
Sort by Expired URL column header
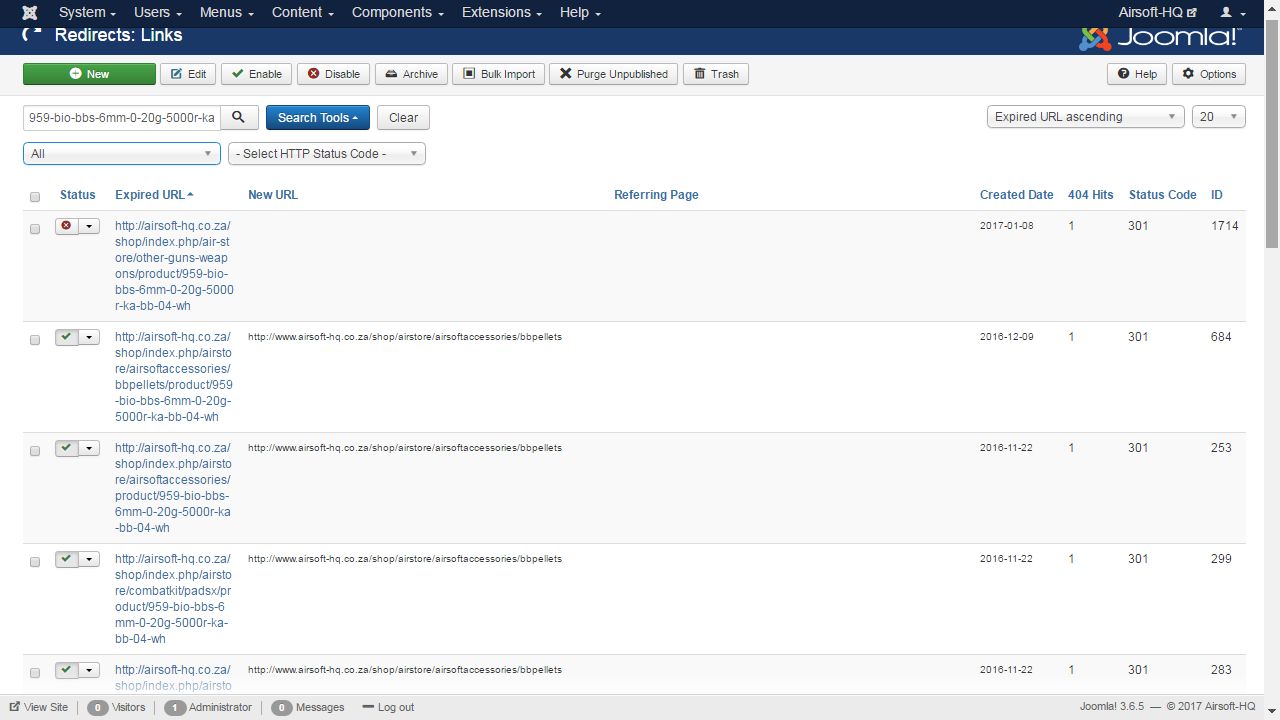154,195
